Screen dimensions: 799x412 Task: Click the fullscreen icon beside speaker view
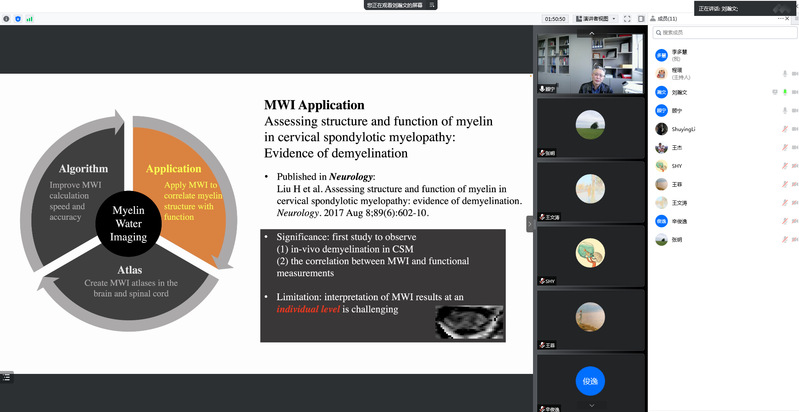628,18
